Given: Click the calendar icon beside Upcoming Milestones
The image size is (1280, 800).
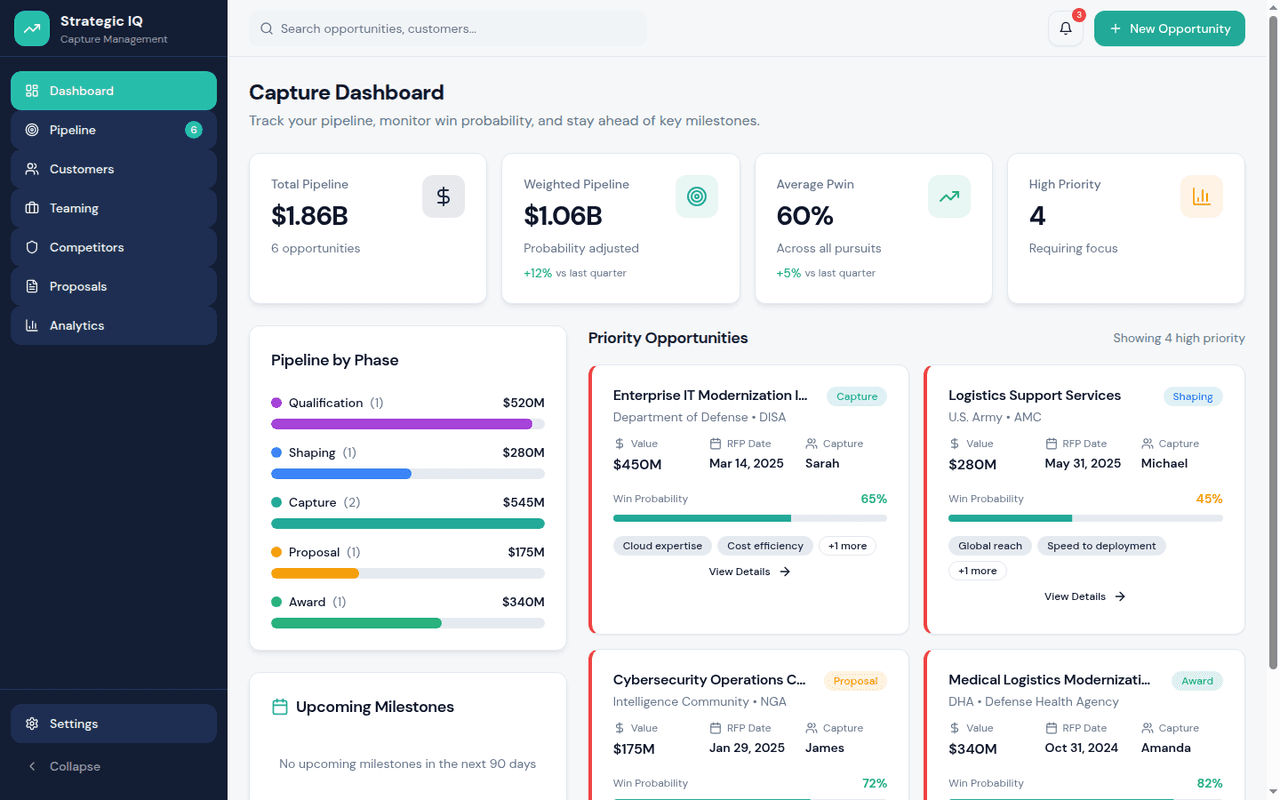Looking at the screenshot, I should (x=280, y=707).
